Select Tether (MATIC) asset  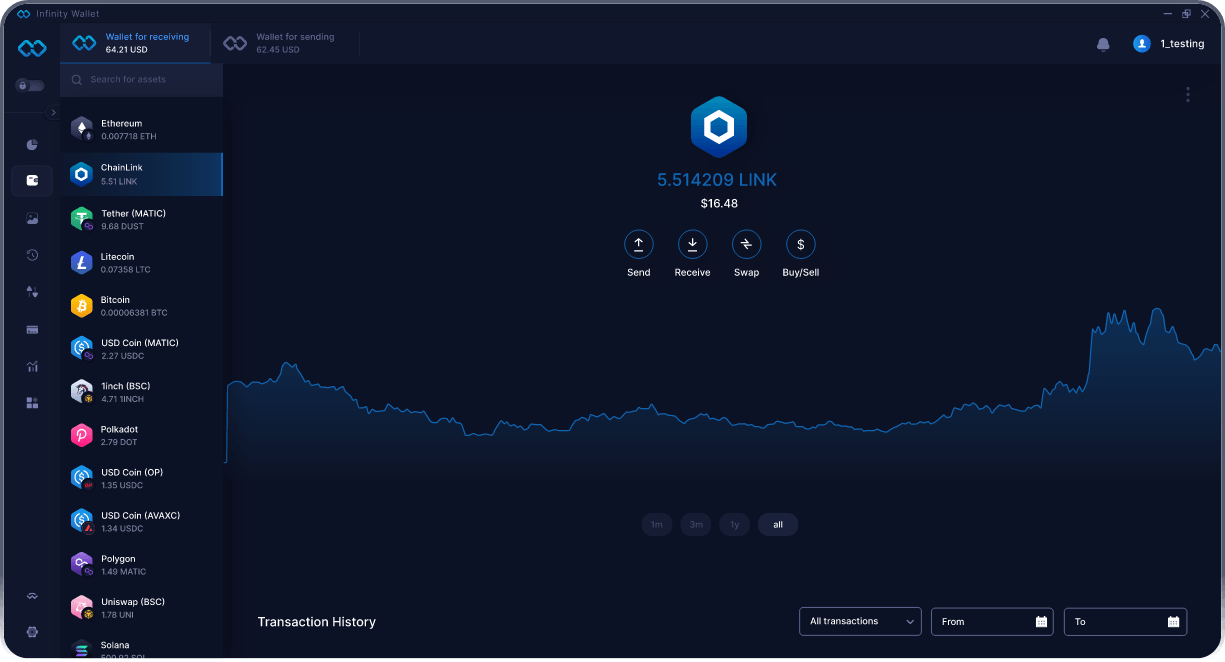pyautogui.click(x=141, y=219)
